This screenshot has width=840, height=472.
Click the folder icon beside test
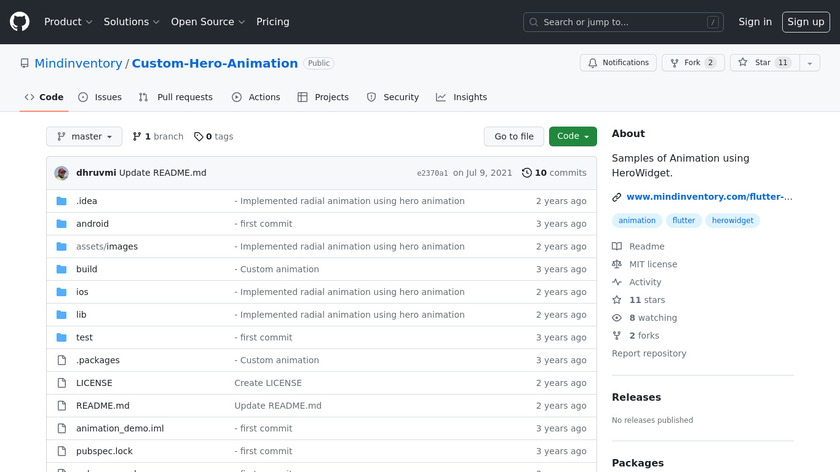click(x=62, y=338)
